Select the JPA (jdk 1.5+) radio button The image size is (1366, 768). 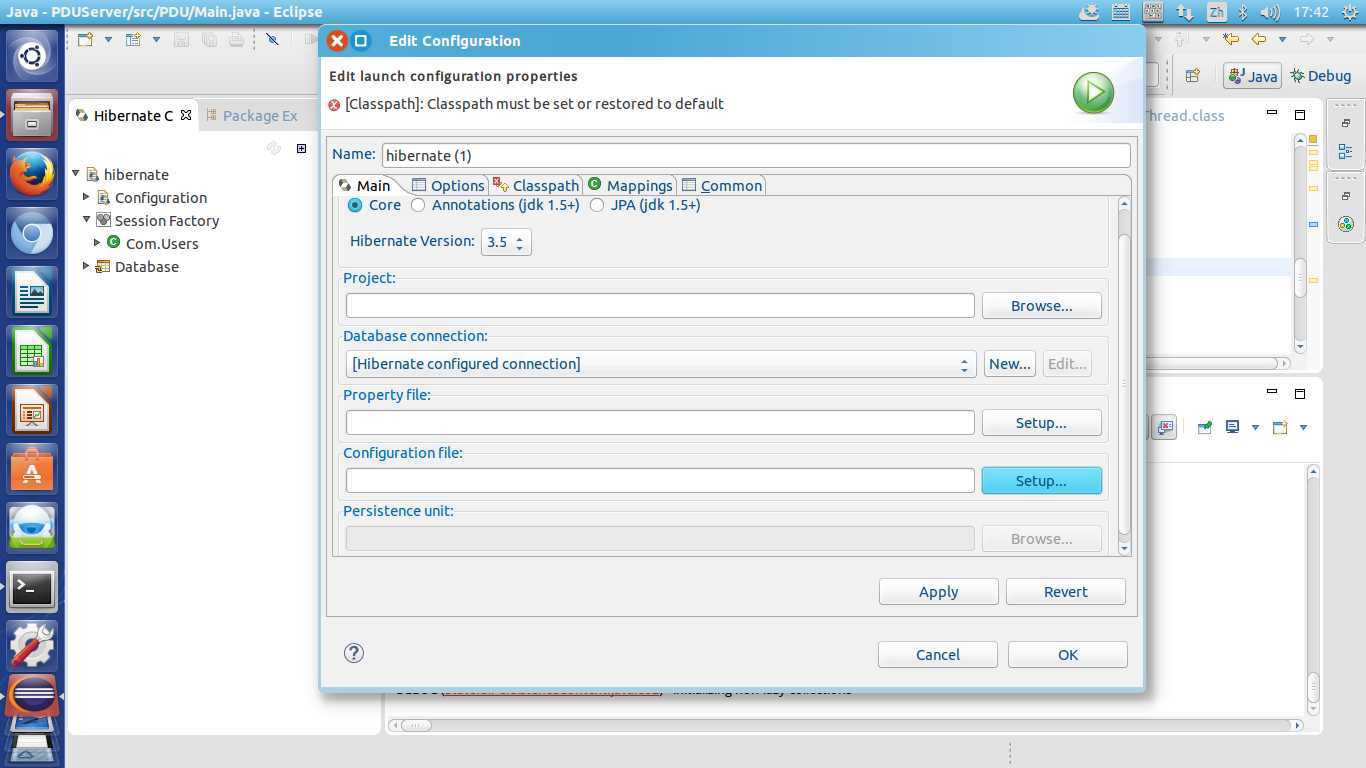pos(597,205)
